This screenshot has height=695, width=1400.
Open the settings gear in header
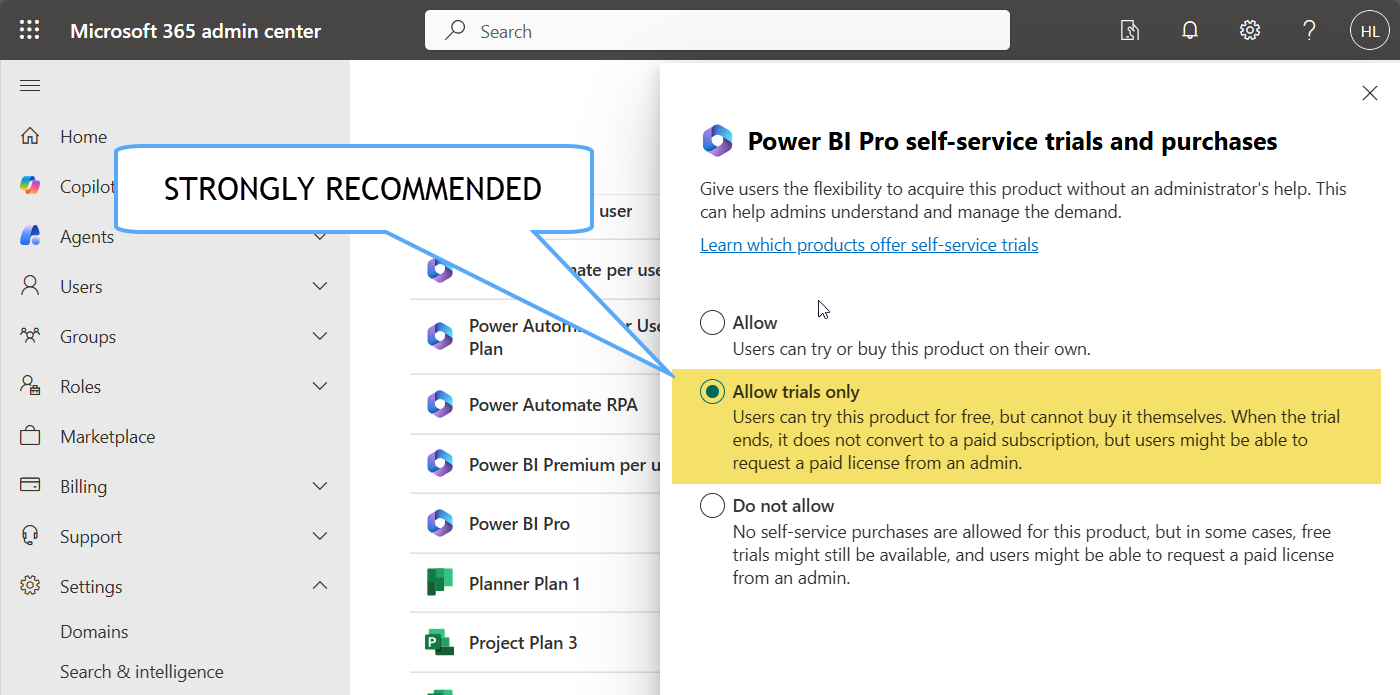tap(1250, 30)
